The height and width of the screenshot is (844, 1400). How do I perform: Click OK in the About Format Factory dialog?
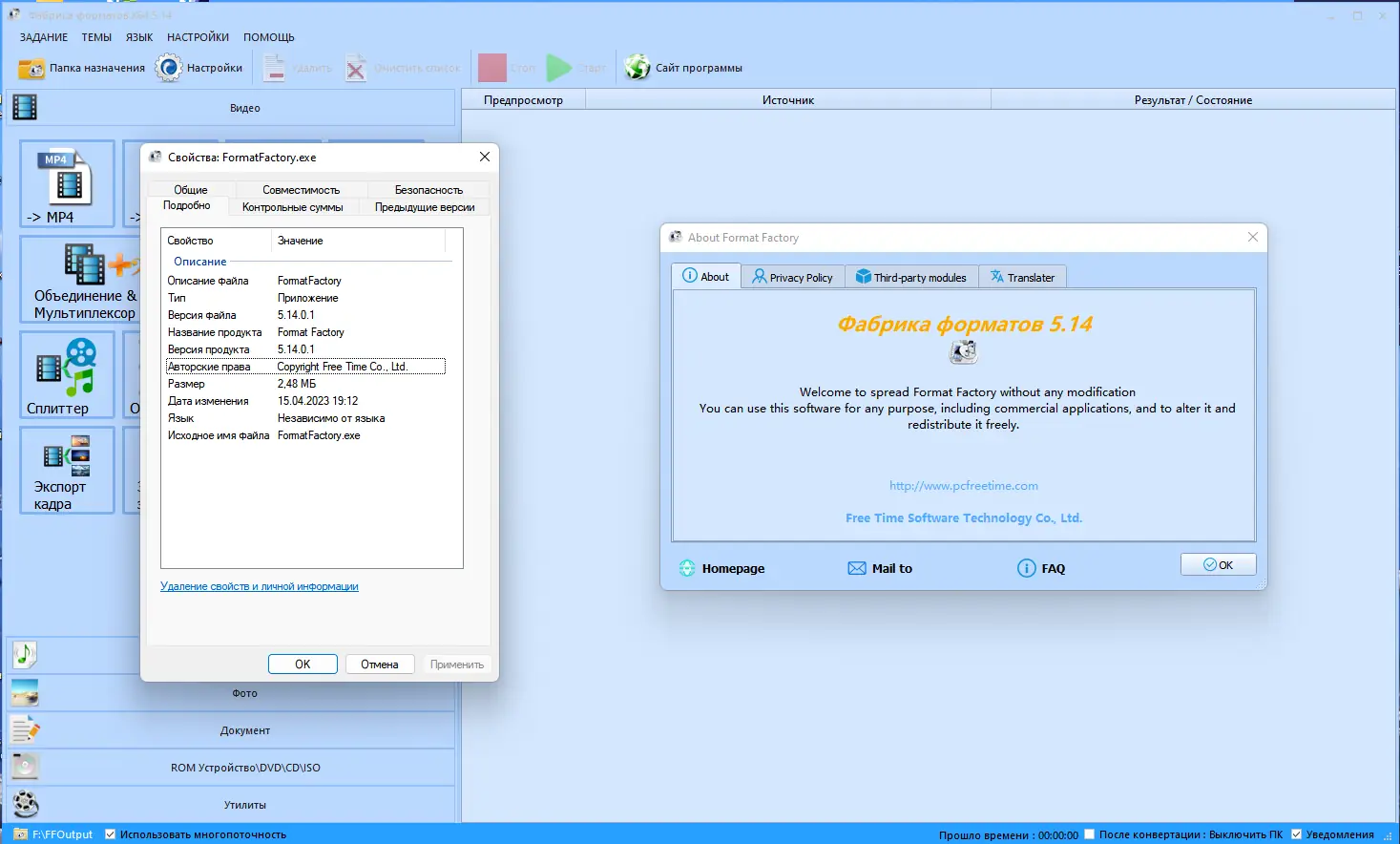pos(1218,563)
